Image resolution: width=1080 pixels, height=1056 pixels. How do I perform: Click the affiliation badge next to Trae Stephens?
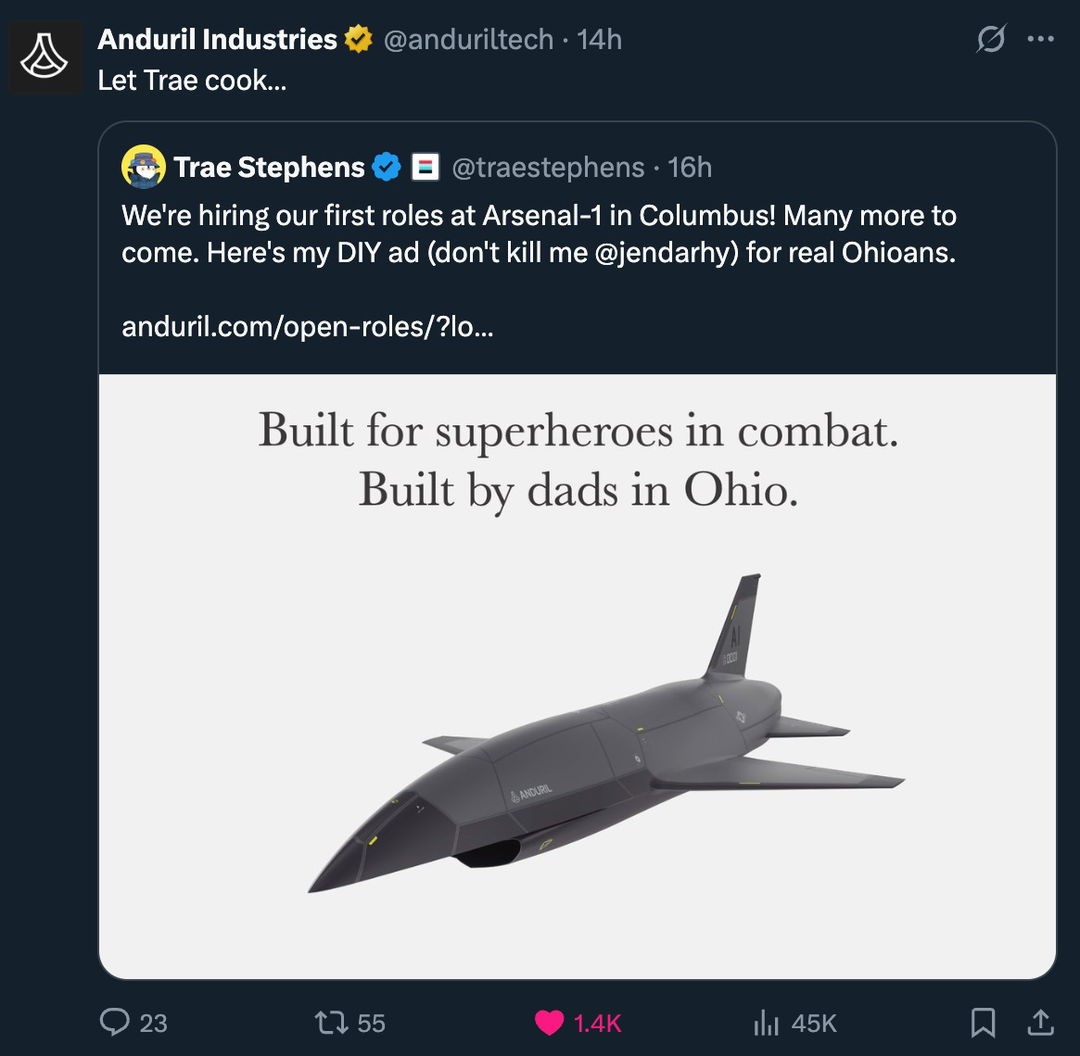pos(425,167)
